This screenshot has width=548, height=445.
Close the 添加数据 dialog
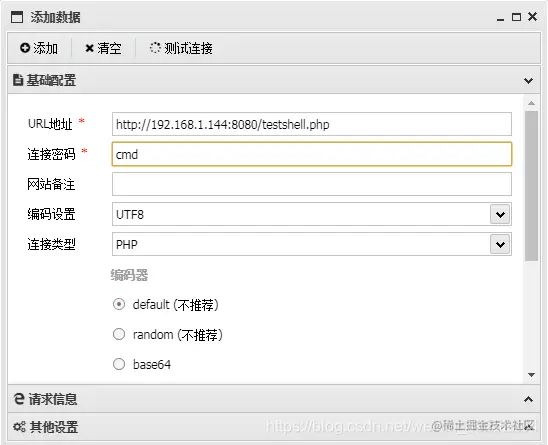(x=532, y=16)
